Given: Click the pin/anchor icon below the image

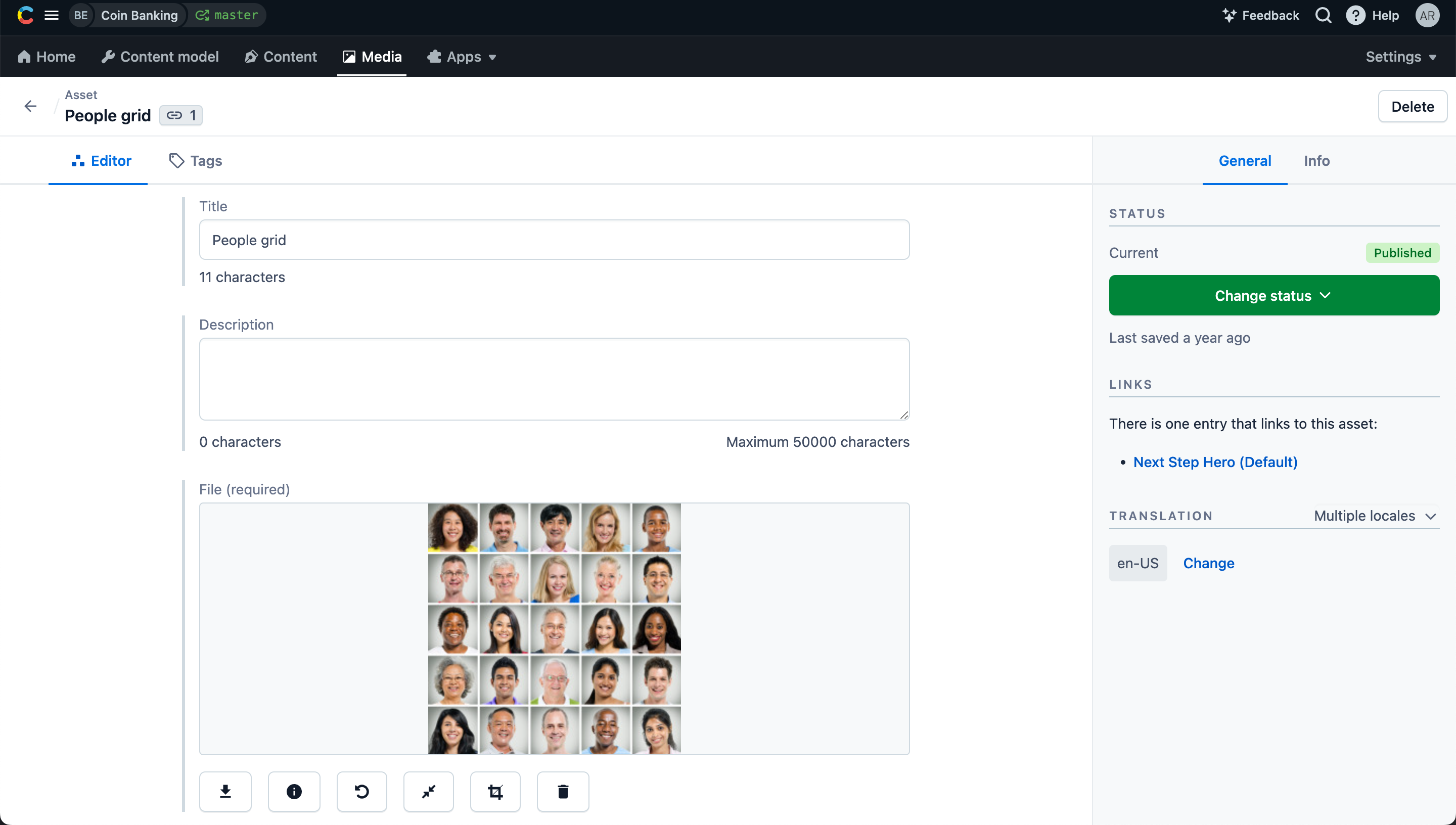Looking at the screenshot, I should [429, 791].
